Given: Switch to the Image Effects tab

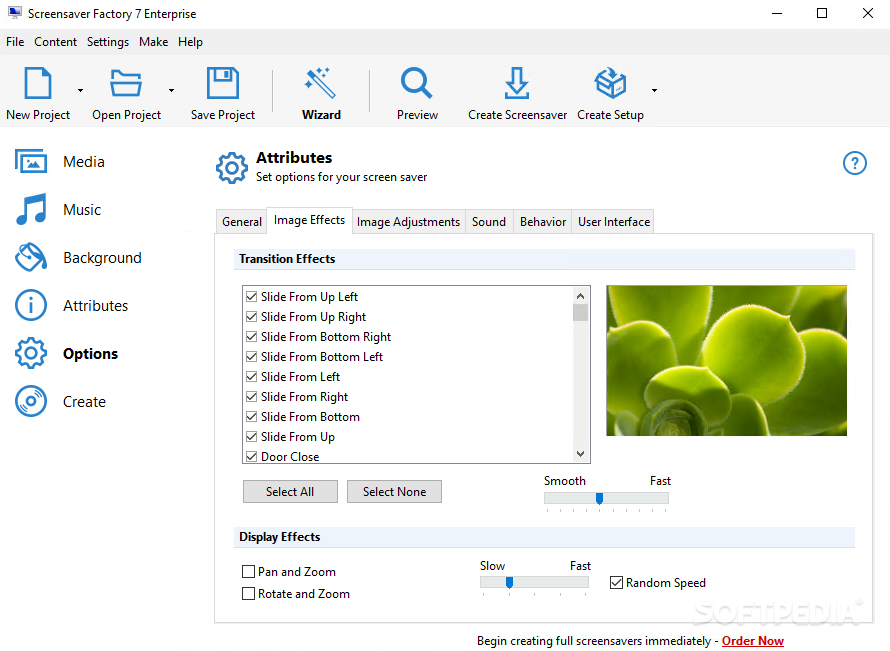Looking at the screenshot, I should 309,220.
